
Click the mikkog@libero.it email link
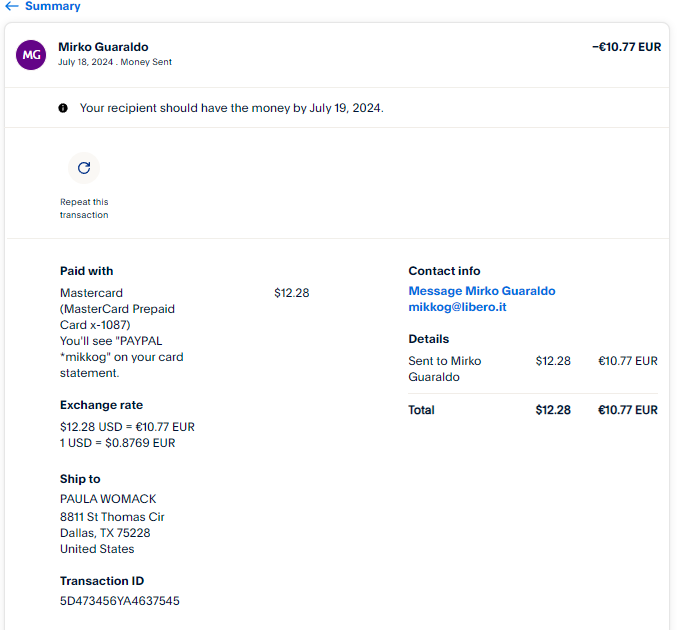coord(457,307)
